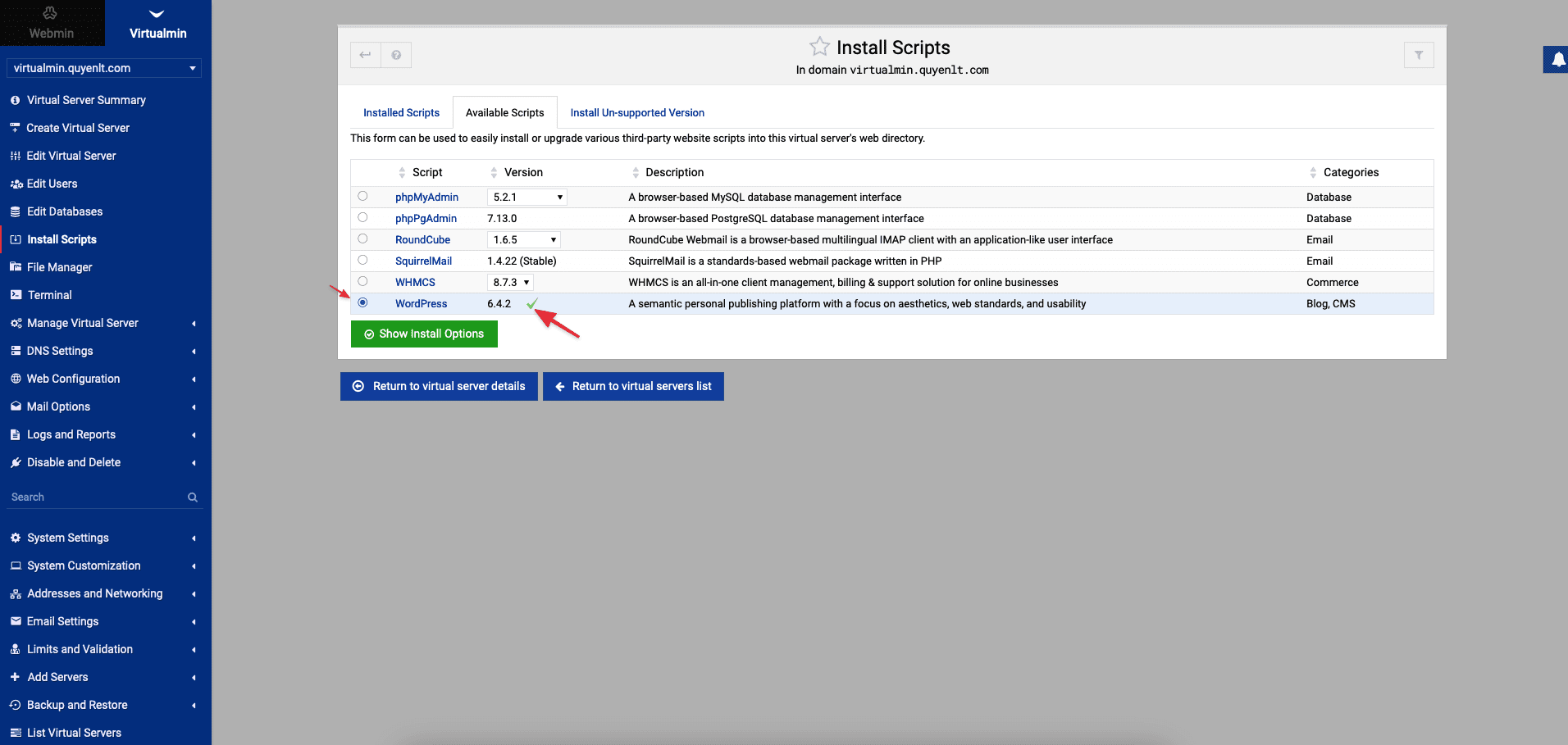Open Terminal from the sidebar
This screenshot has width=1568, height=745.
pos(49,295)
